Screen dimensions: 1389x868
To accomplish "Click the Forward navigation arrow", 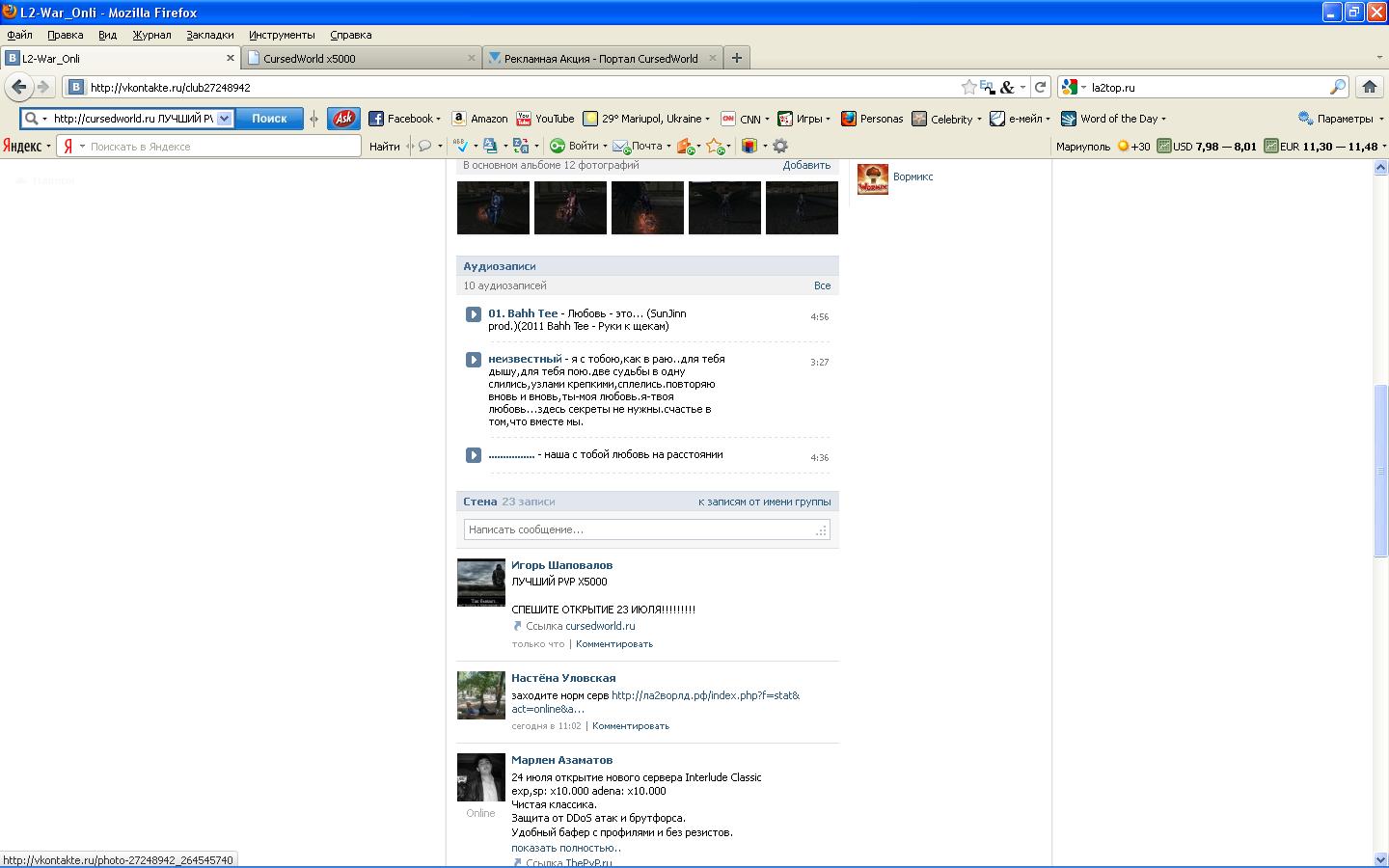I will tap(42, 87).
